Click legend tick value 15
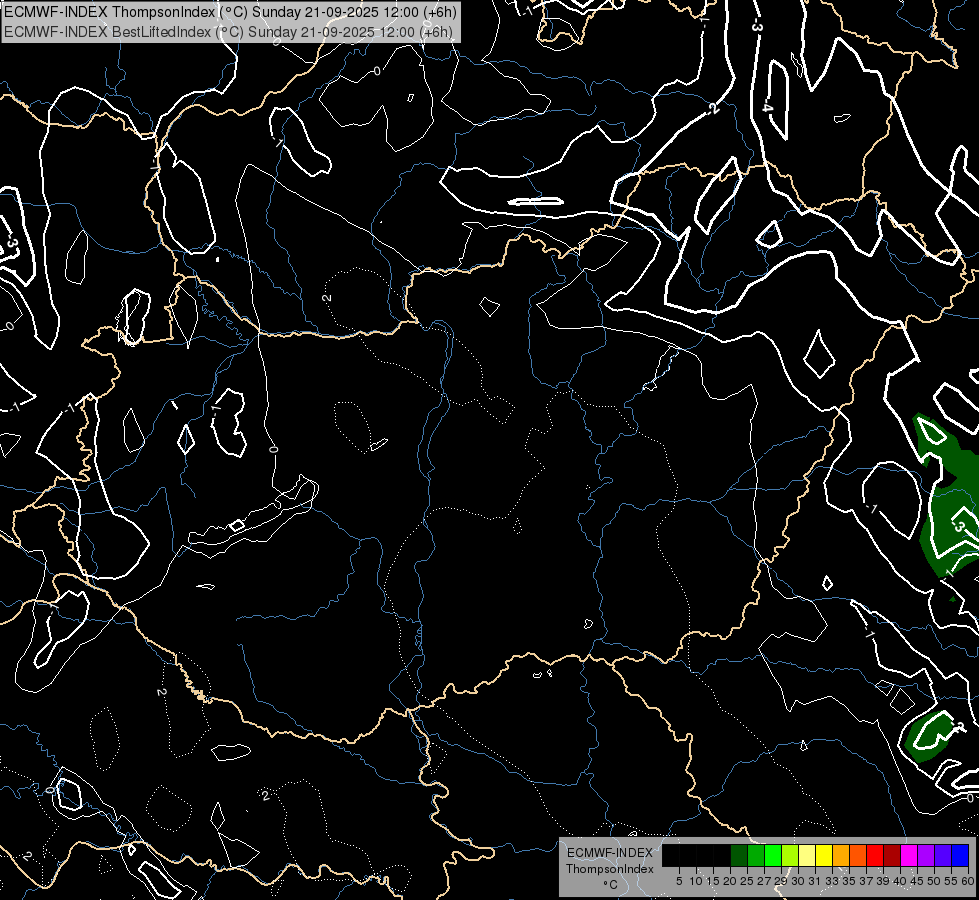This screenshot has width=979, height=900. coord(713,881)
